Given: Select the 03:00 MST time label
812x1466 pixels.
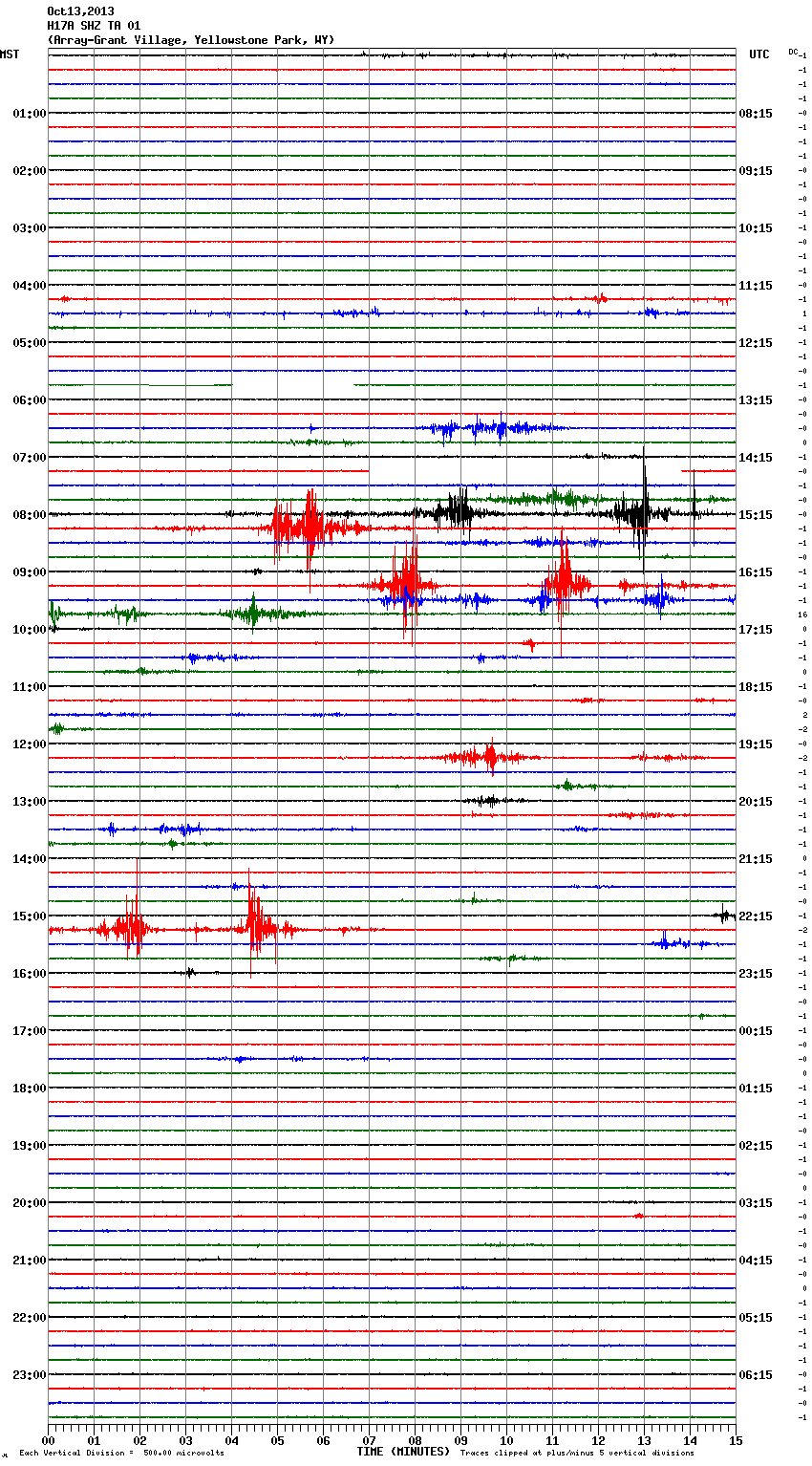Looking at the screenshot, I should point(30,228).
